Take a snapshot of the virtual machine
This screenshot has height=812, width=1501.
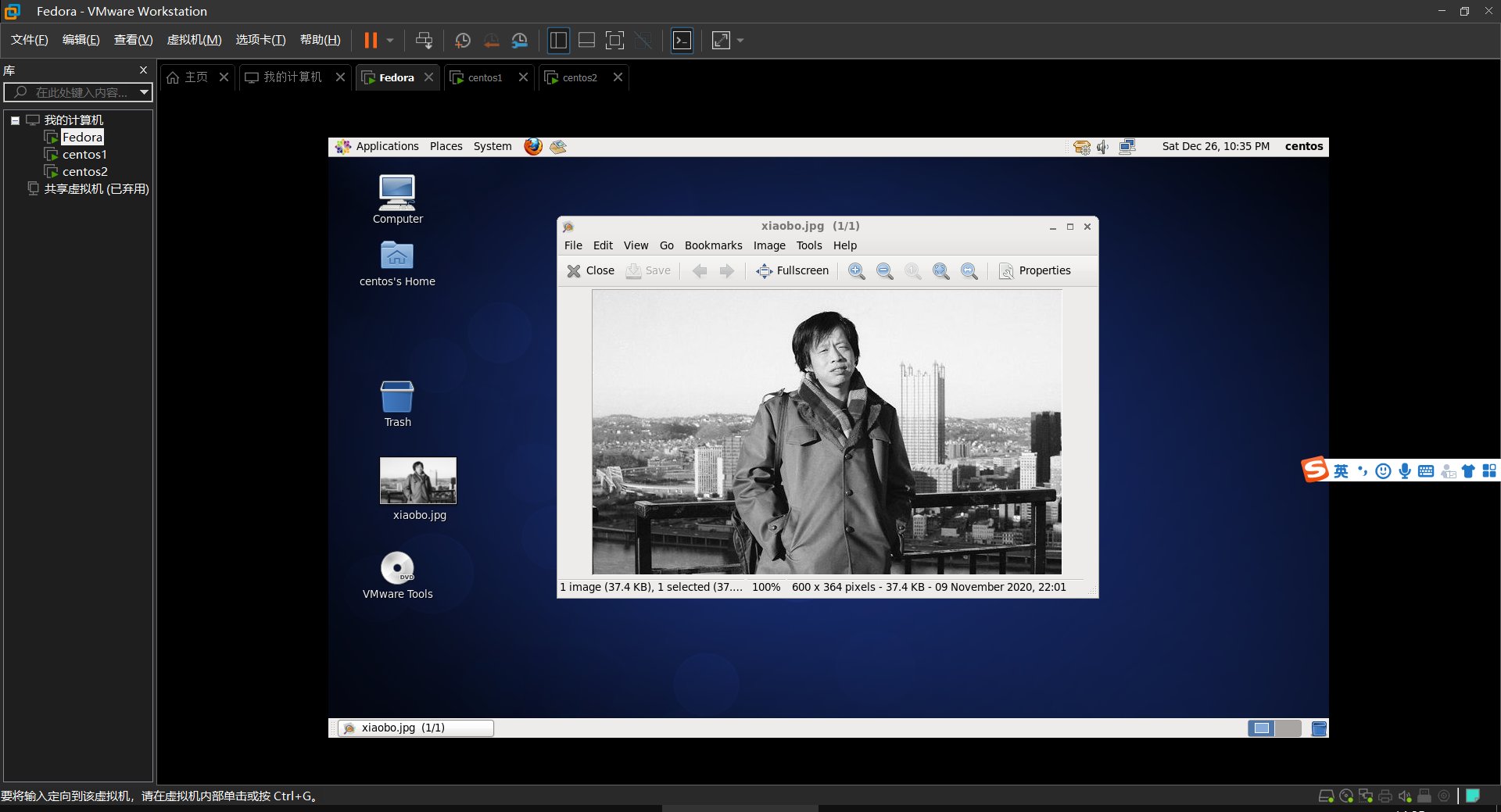pyautogui.click(x=463, y=40)
